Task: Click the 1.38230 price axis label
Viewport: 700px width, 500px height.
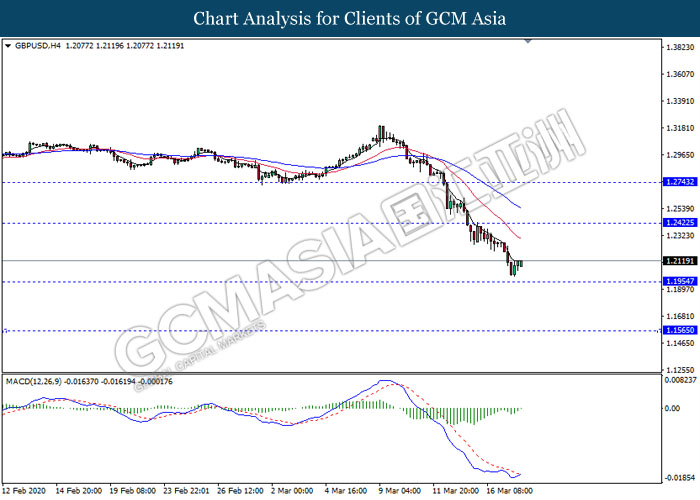Action: [678, 47]
